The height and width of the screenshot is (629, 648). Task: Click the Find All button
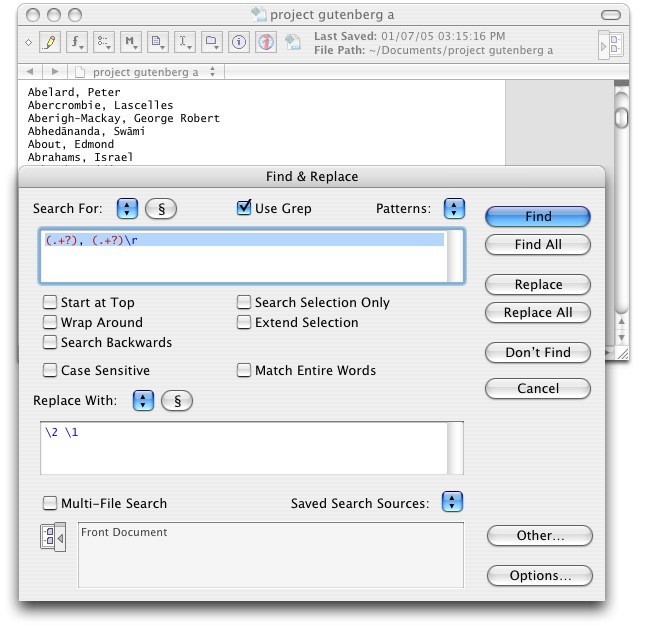click(x=538, y=245)
